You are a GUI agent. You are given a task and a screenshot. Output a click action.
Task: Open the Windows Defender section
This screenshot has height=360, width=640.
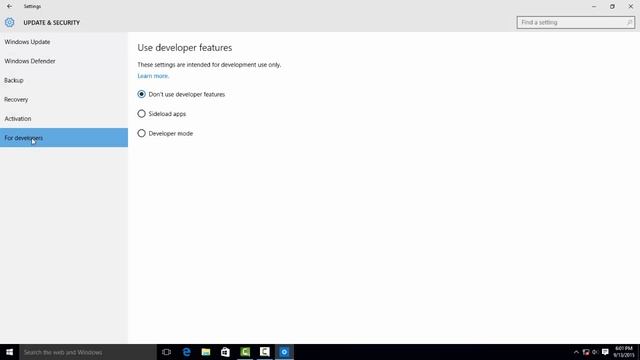click(x=64, y=61)
